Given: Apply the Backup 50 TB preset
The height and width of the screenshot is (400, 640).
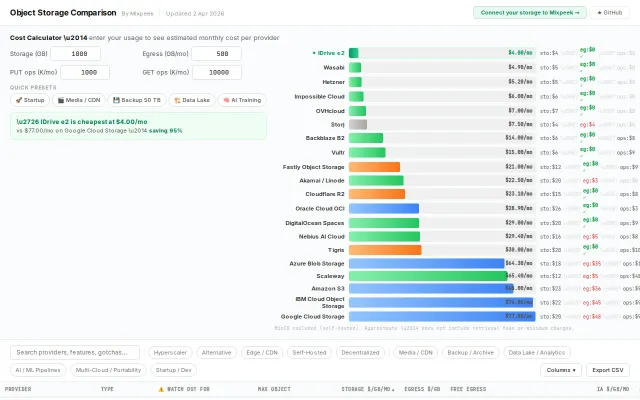Looking at the screenshot, I should tap(137, 100).
